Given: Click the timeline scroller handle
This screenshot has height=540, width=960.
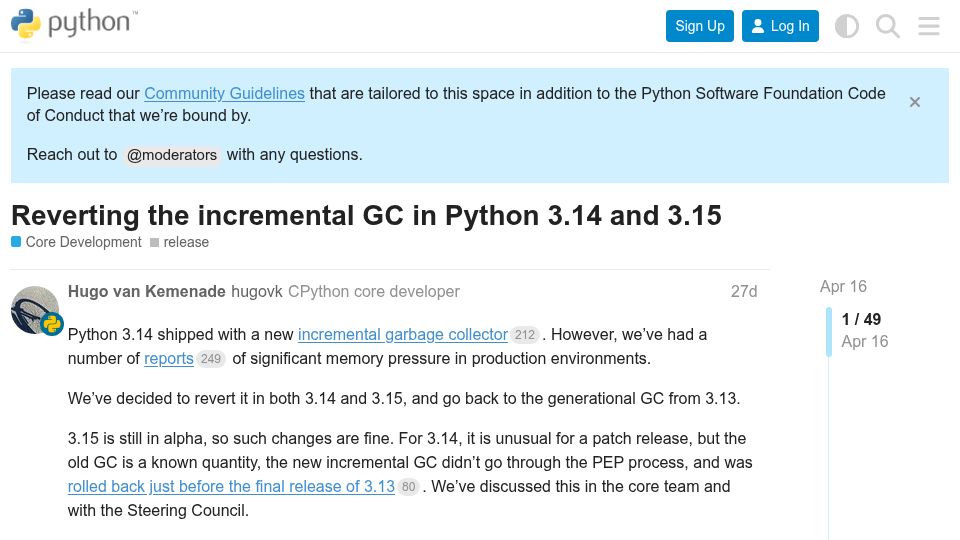Looking at the screenshot, I should (829, 332).
